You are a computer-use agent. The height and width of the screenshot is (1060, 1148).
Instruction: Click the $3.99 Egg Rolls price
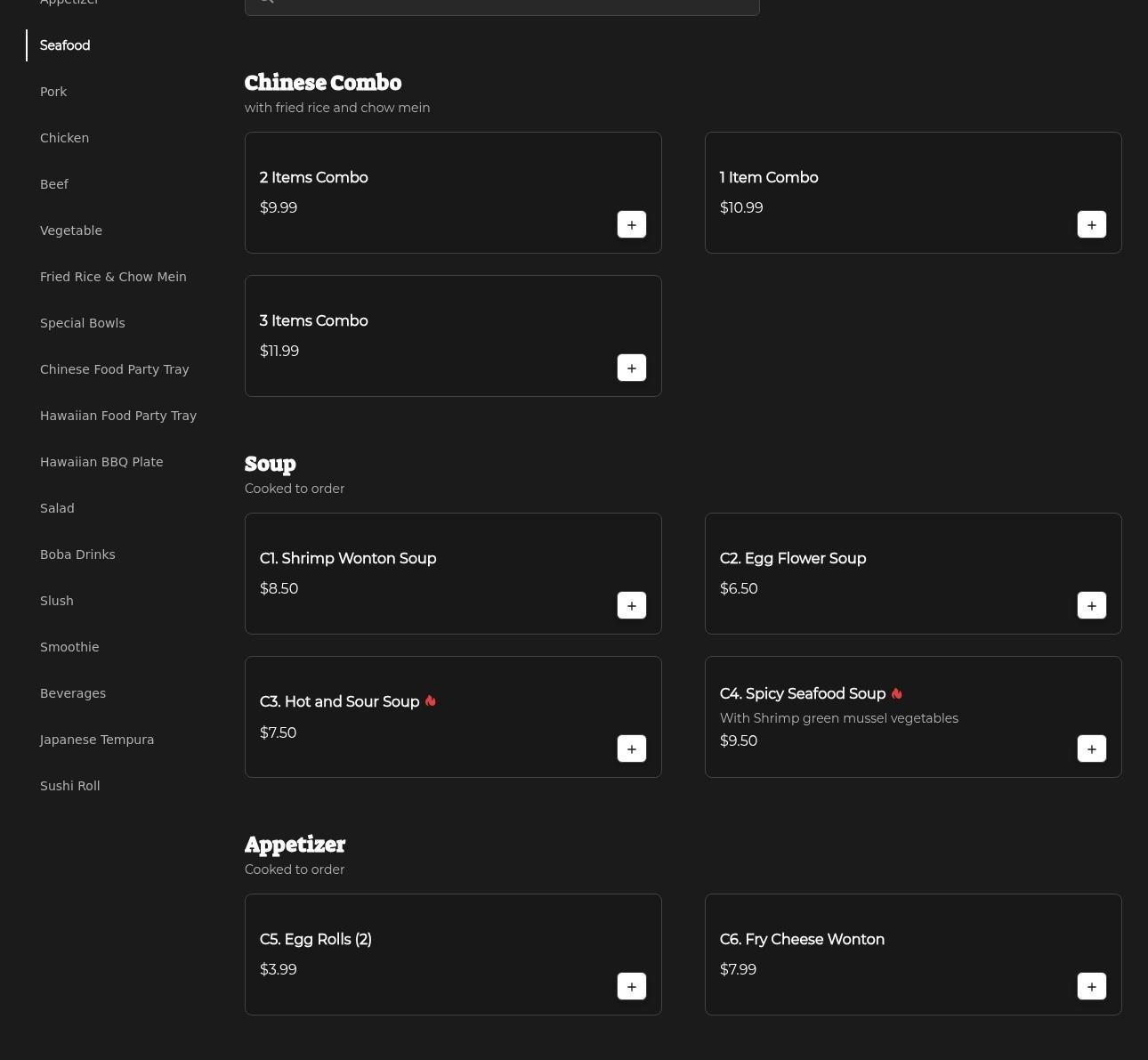tap(279, 969)
